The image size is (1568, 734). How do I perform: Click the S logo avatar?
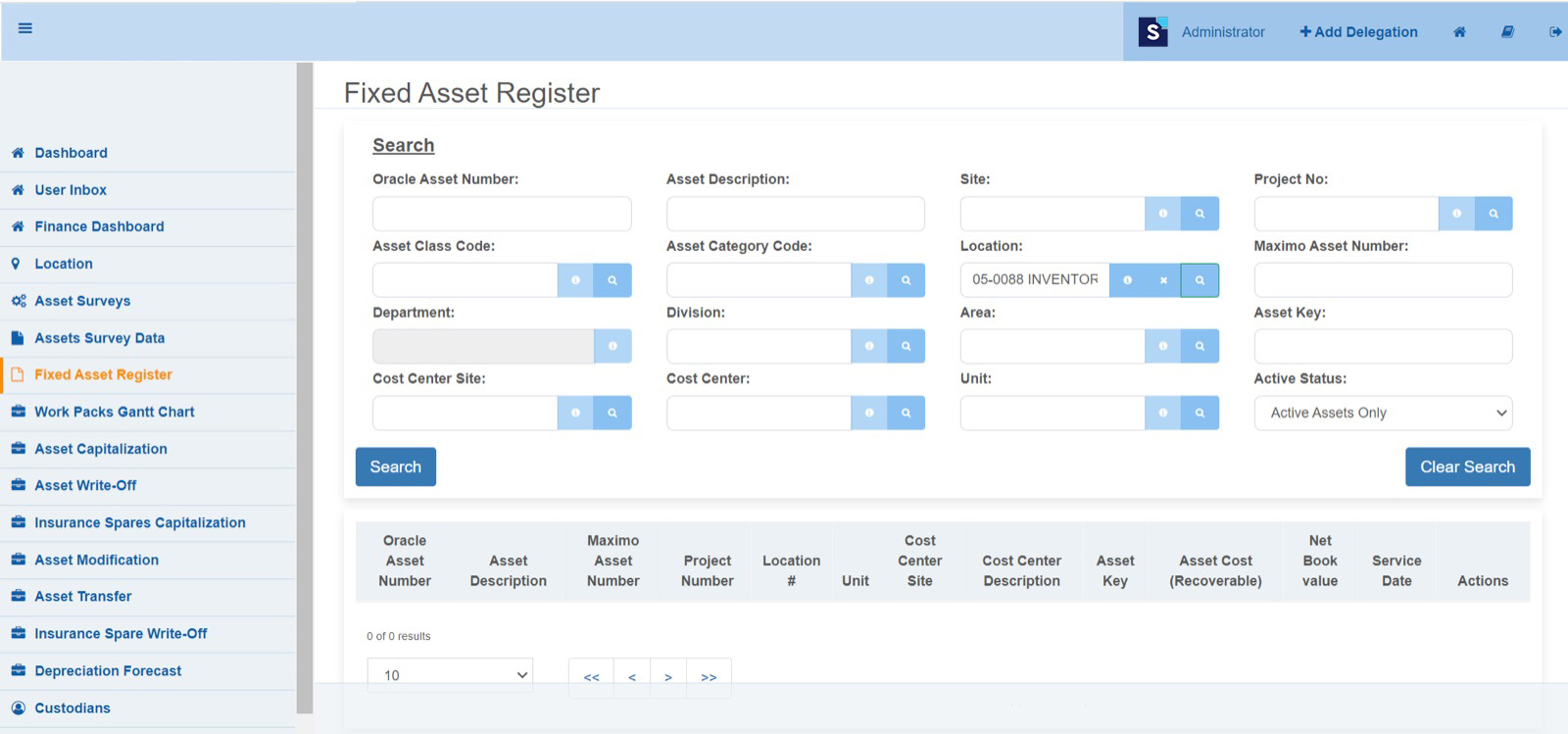point(1152,32)
